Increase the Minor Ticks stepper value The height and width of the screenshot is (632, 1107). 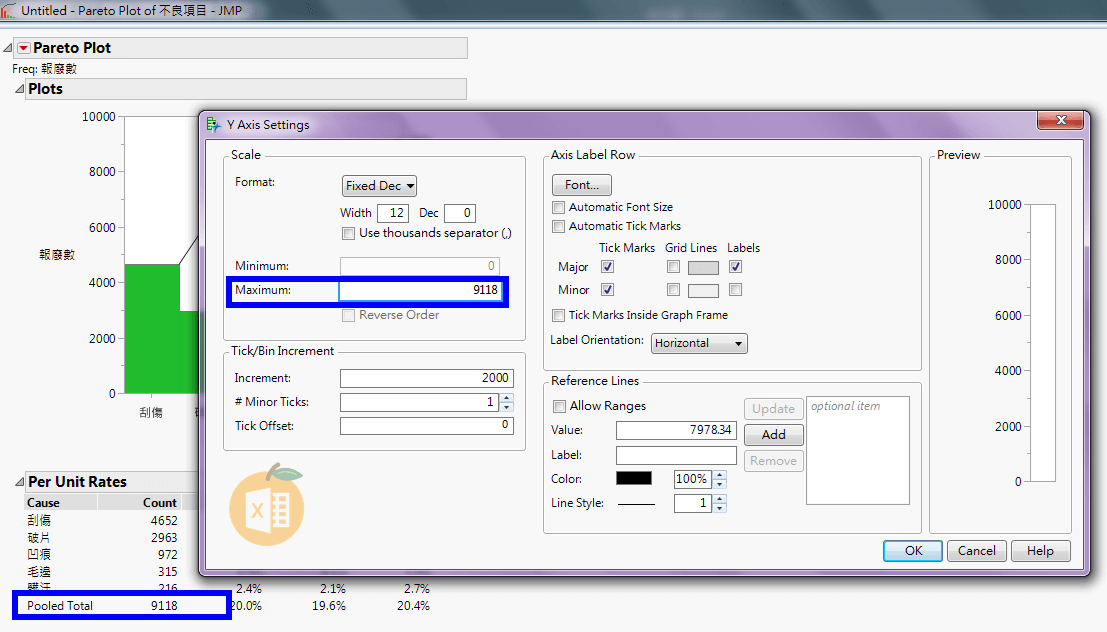[x=506, y=398]
